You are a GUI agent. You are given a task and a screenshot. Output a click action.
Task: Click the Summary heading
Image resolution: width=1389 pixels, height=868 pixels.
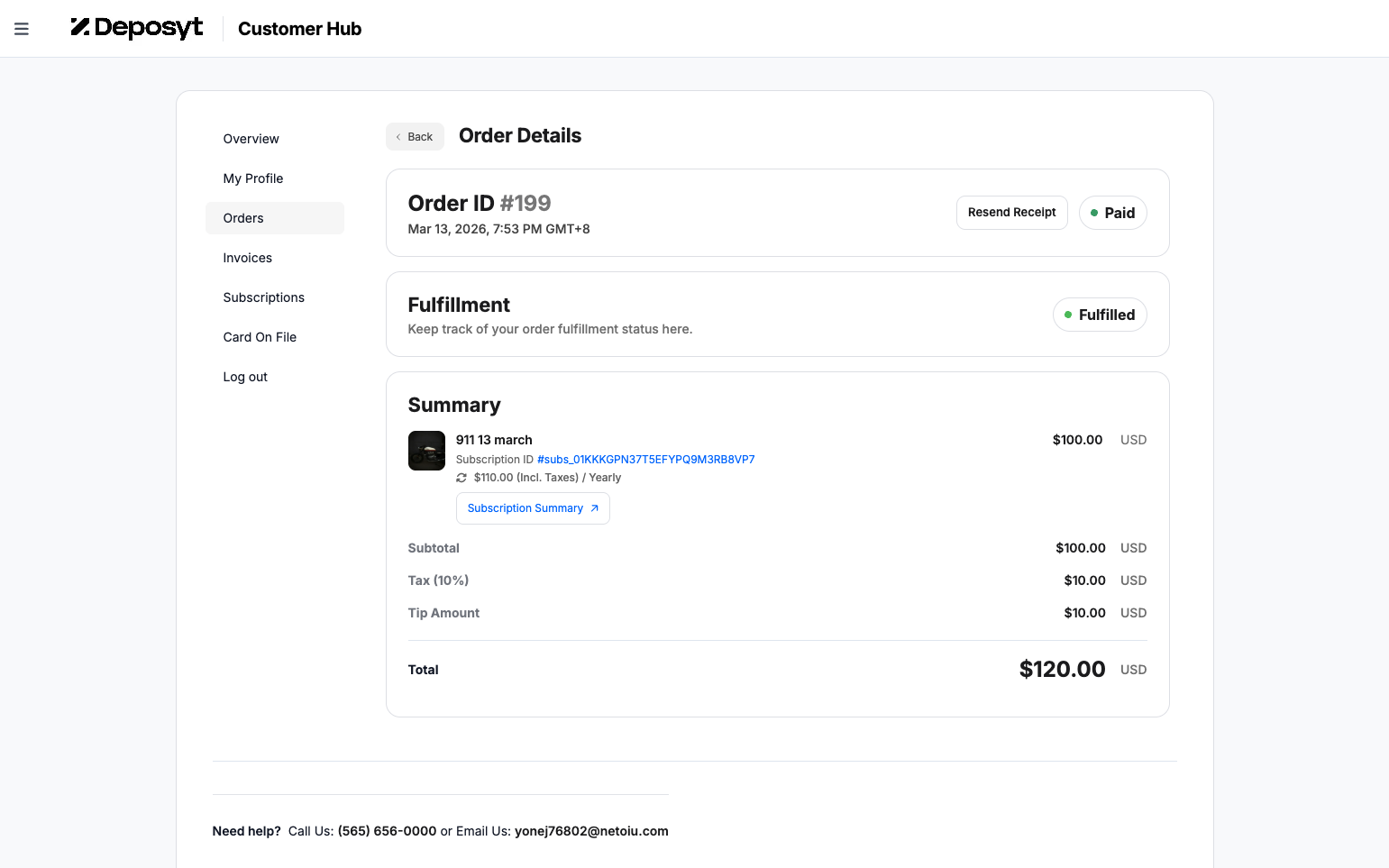pyautogui.click(x=454, y=406)
